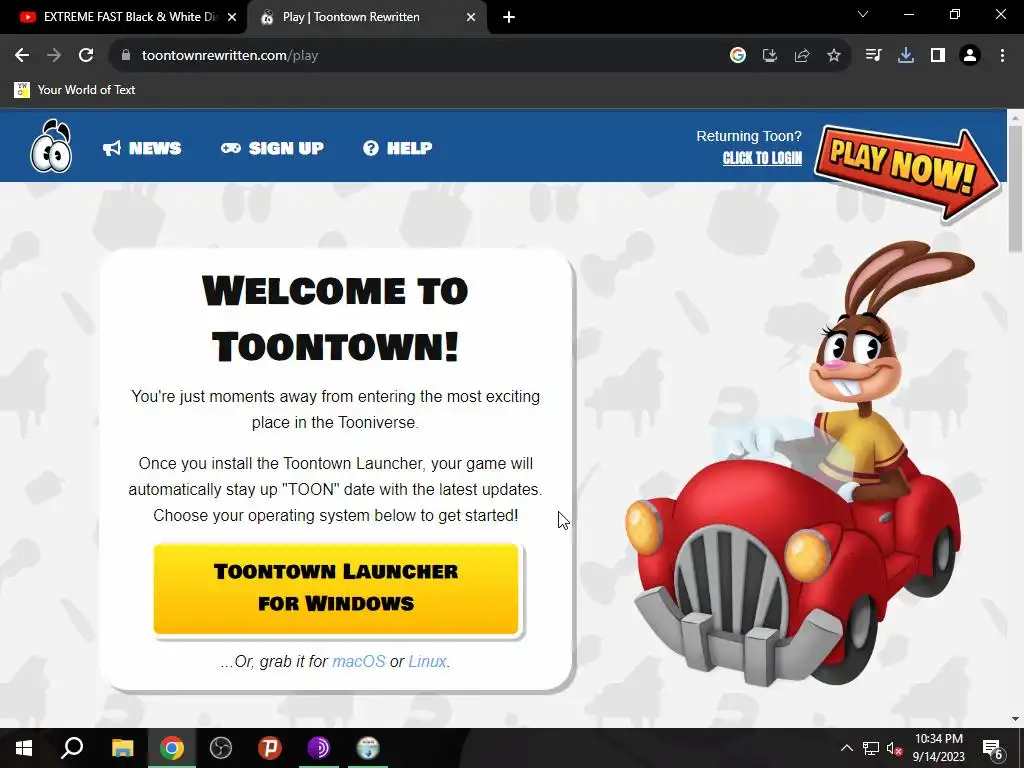Click the scrollbar down arrow
1024x768 pixels.
point(1015,719)
